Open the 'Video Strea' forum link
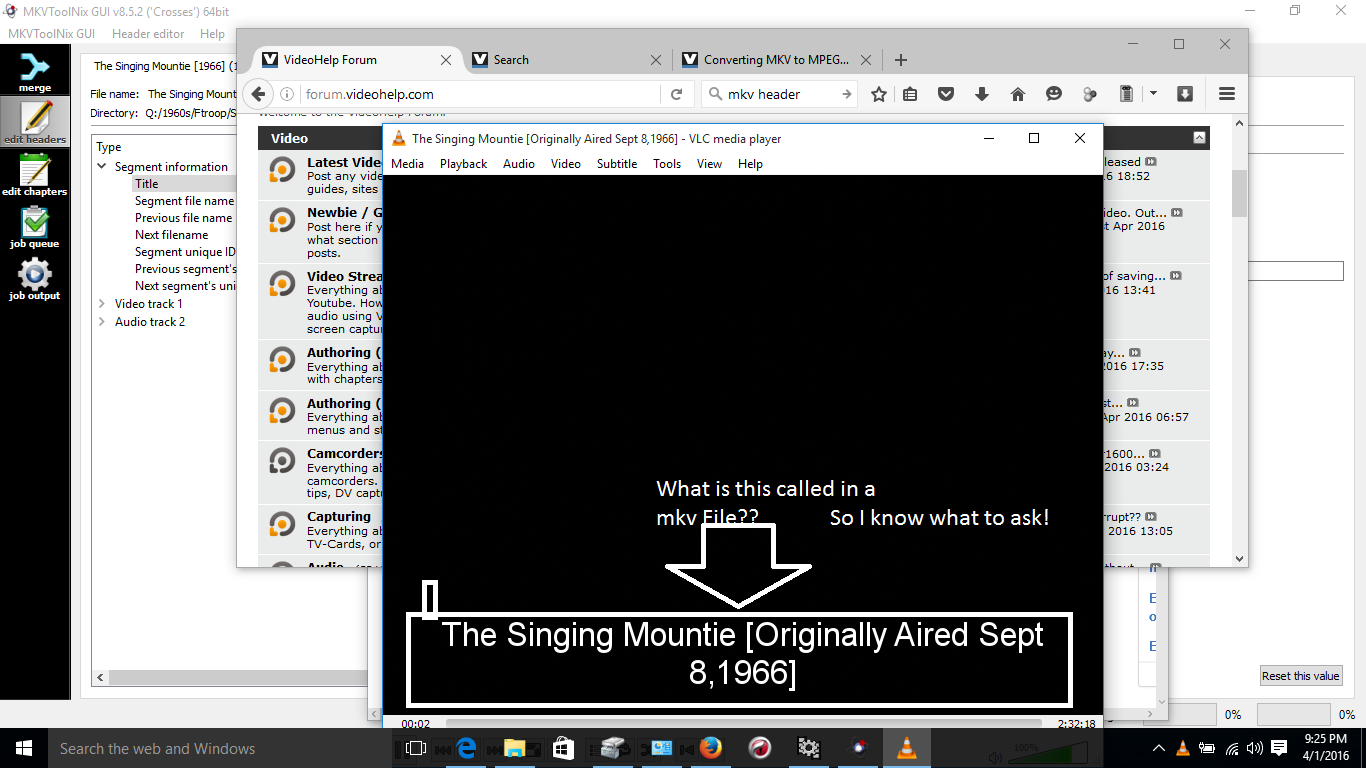The width and height of the screenshot is (1366, 768). 345,277
